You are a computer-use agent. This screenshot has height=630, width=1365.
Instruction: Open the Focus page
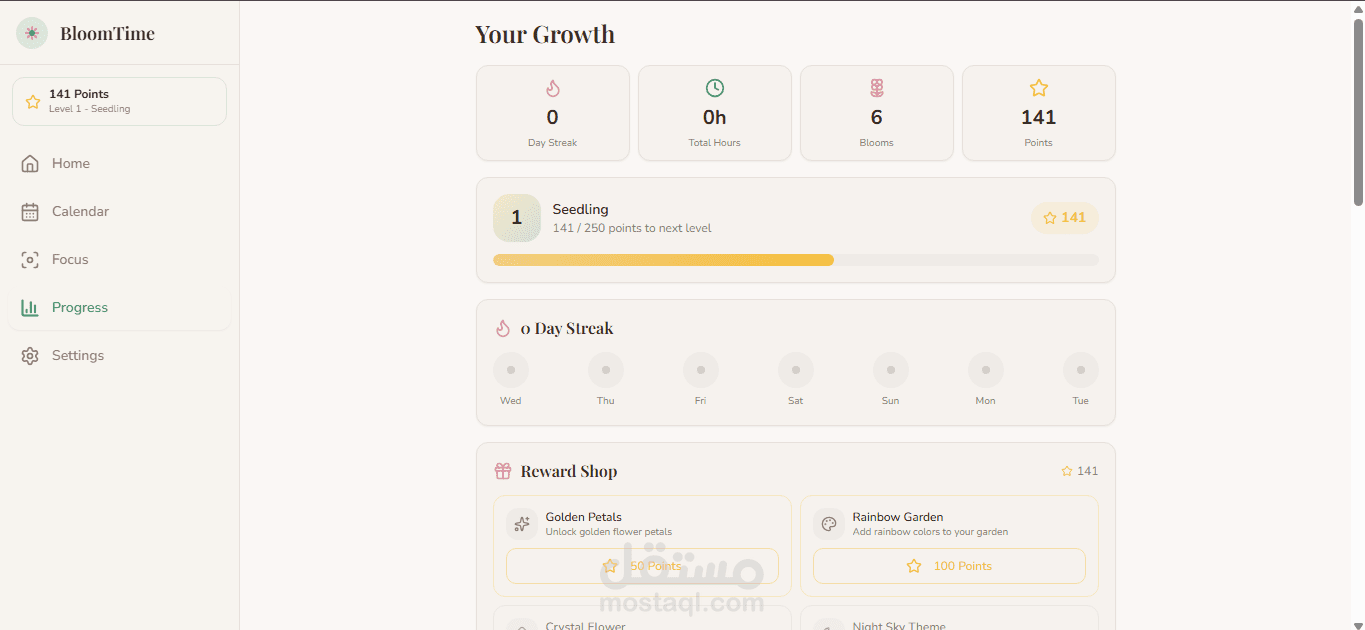pos(70,260)
